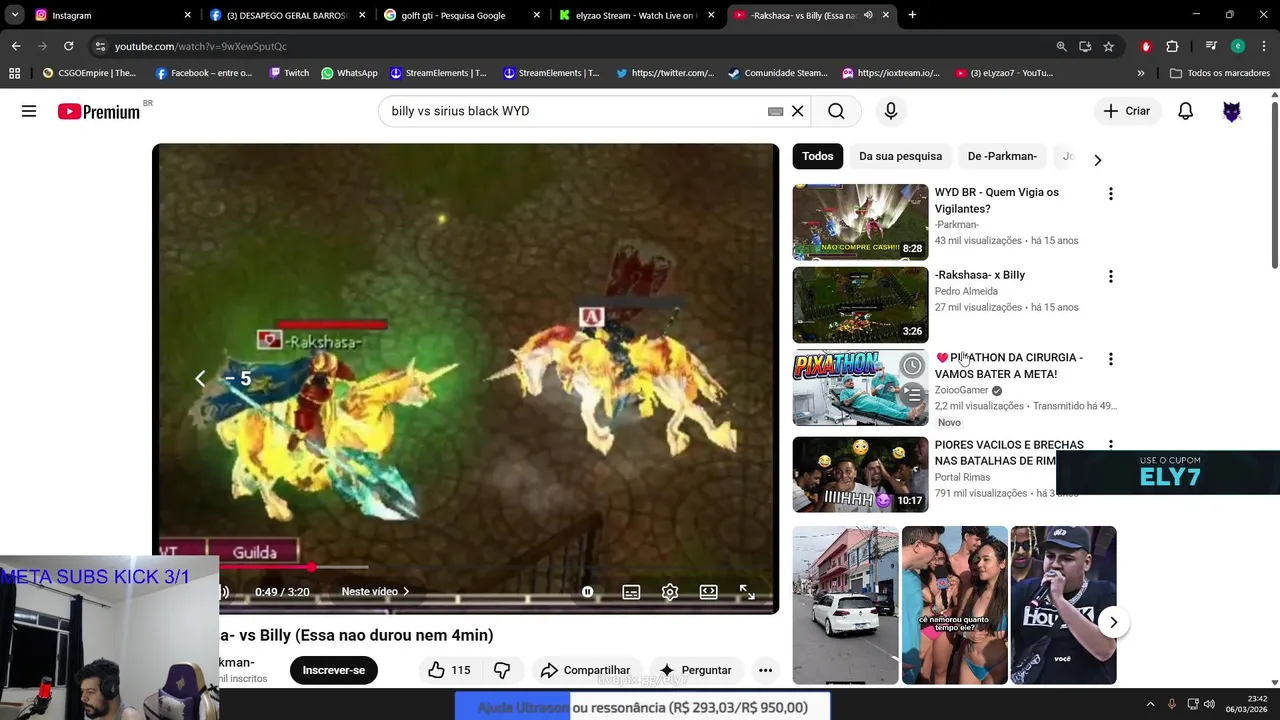The image size is (1280, 720).
Task: View site information icon in address bar
Action: [x=100, y=46]
